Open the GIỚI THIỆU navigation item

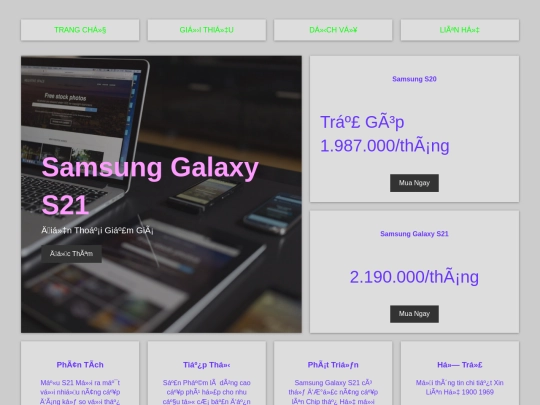pos(207,30)
